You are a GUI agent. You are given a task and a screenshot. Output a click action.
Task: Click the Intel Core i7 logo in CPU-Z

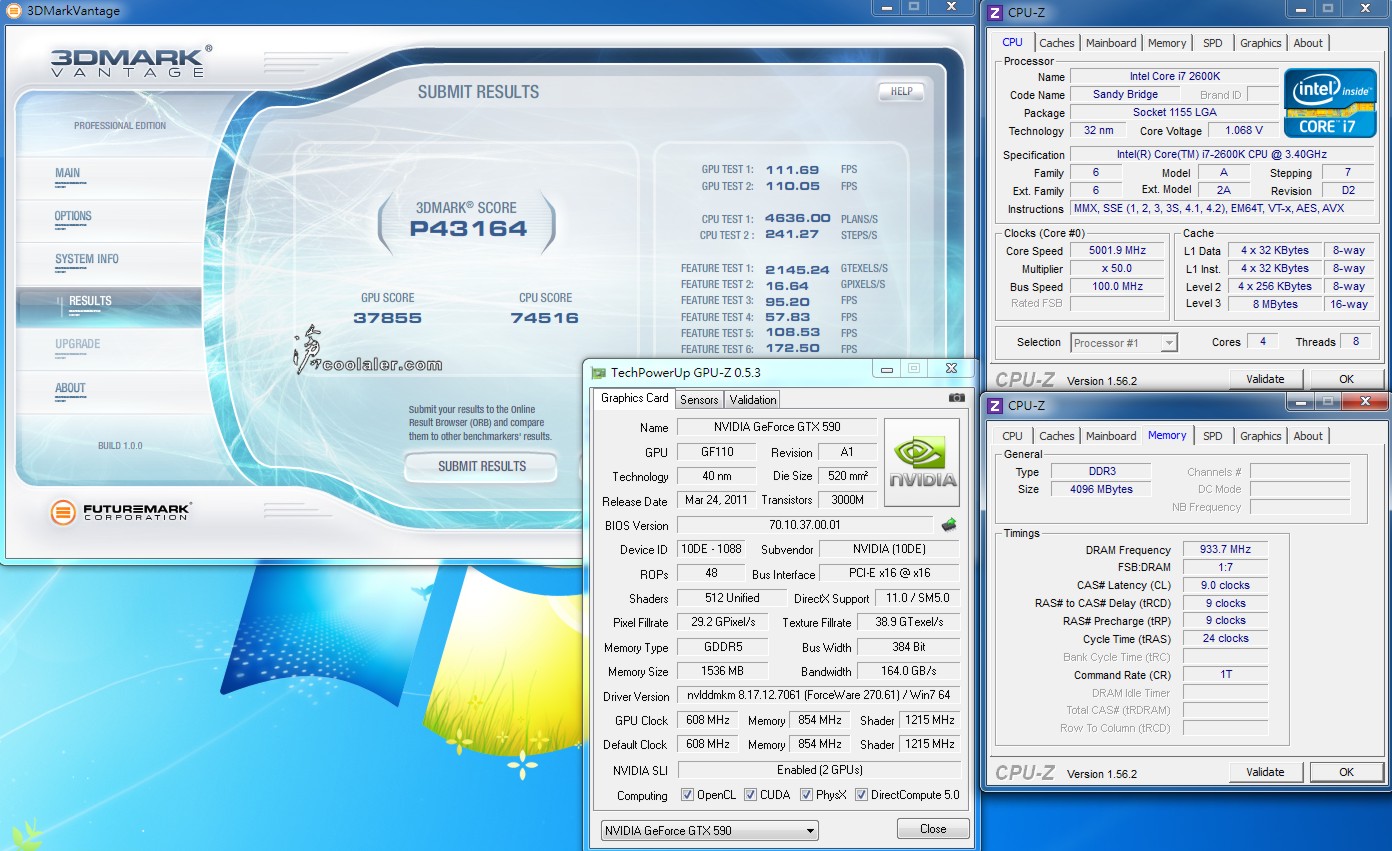[x=1330, y=103]
